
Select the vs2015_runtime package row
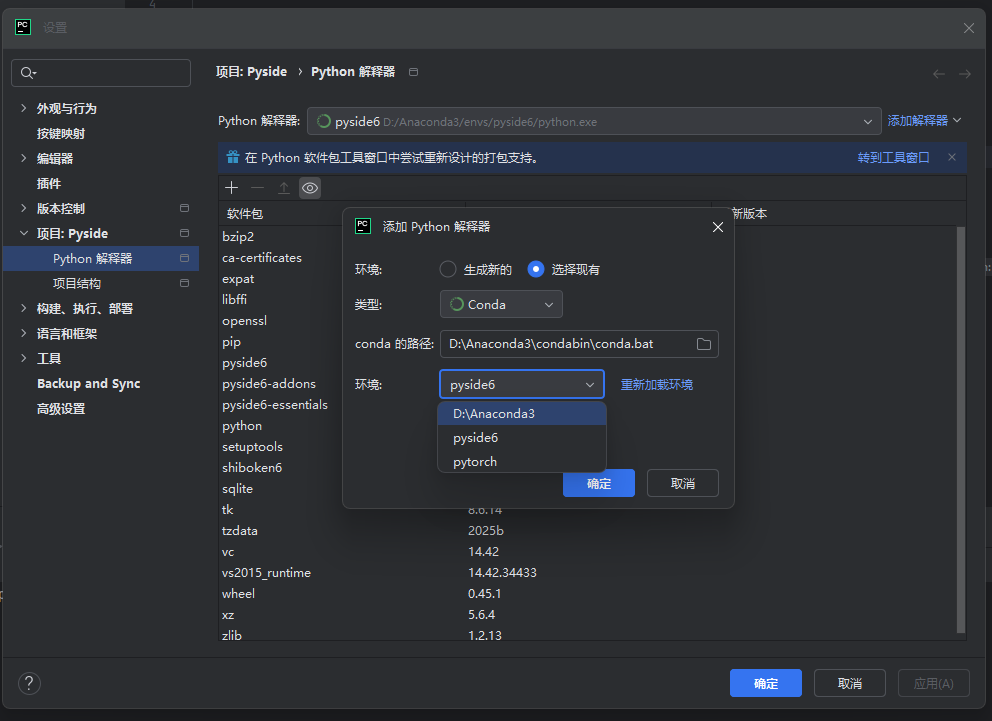(266, 572)
